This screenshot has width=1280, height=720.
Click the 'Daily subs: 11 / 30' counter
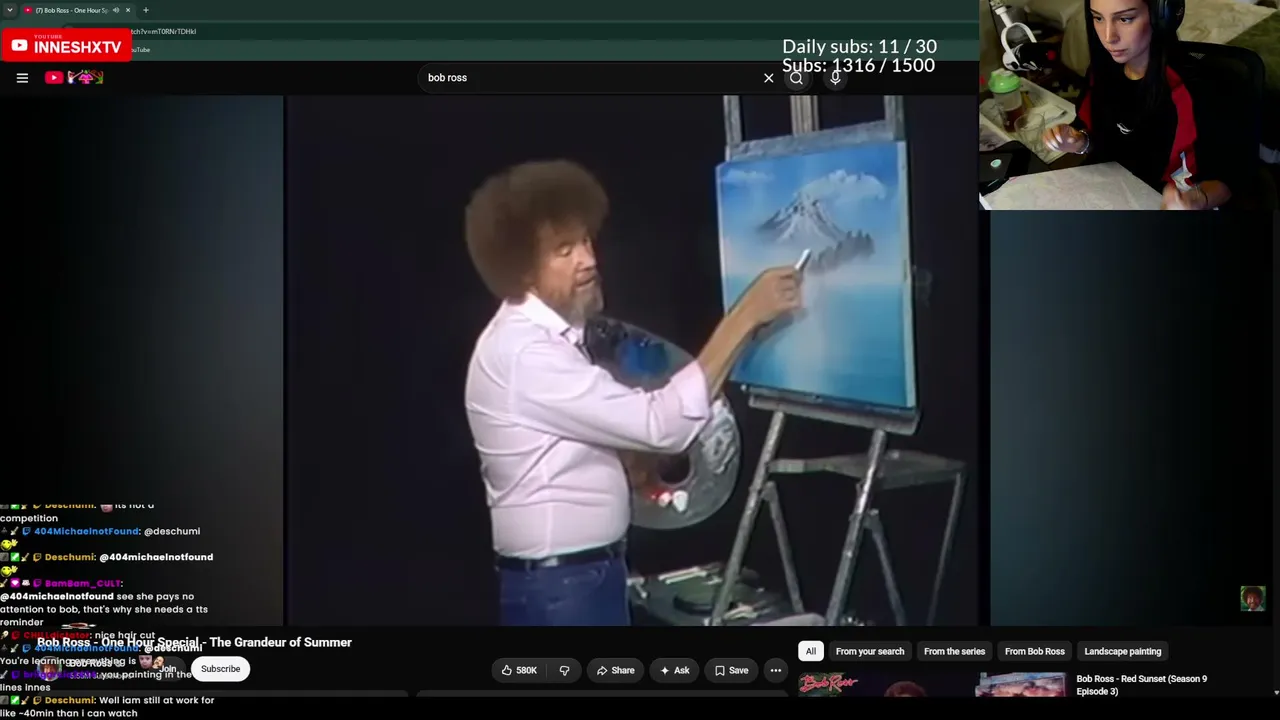(859, 46)
